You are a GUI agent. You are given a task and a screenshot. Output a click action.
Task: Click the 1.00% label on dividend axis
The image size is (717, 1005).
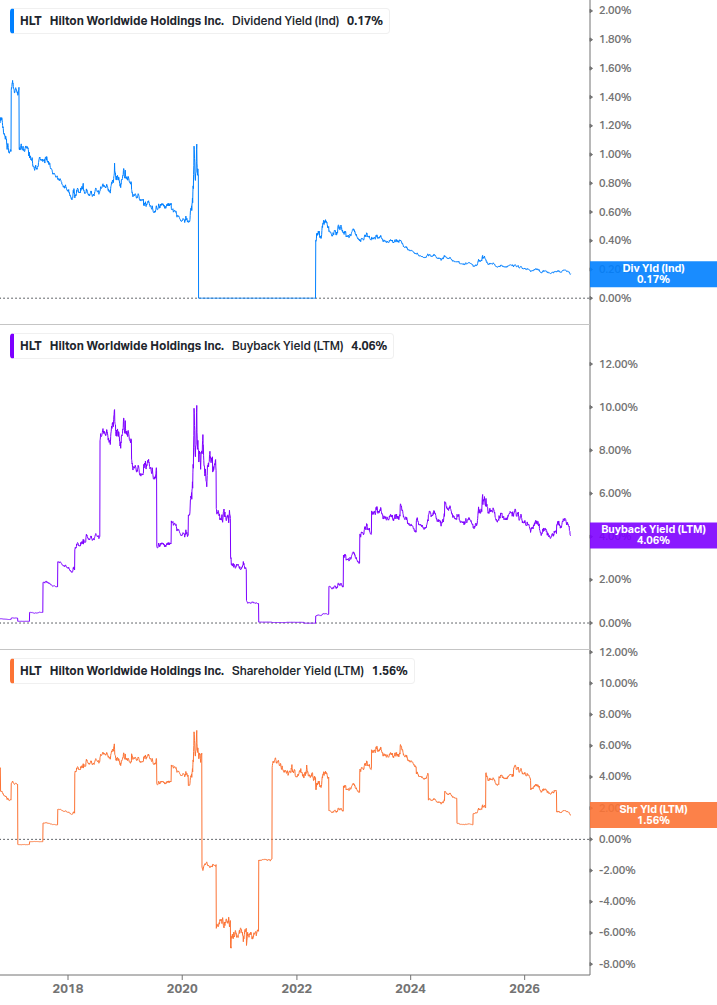615,154
